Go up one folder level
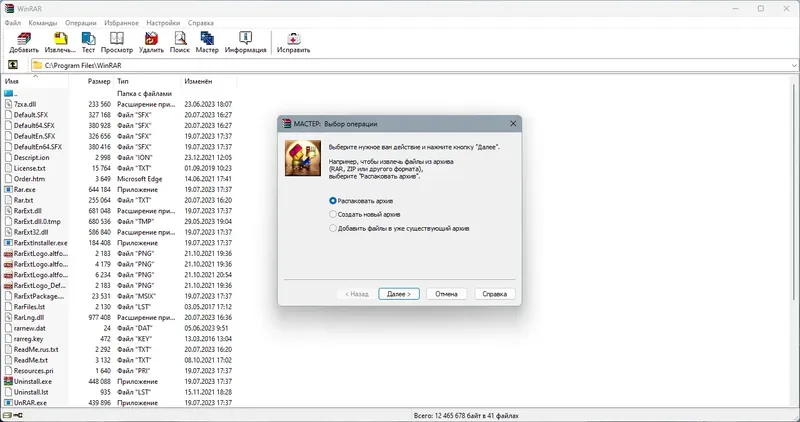 13,65
